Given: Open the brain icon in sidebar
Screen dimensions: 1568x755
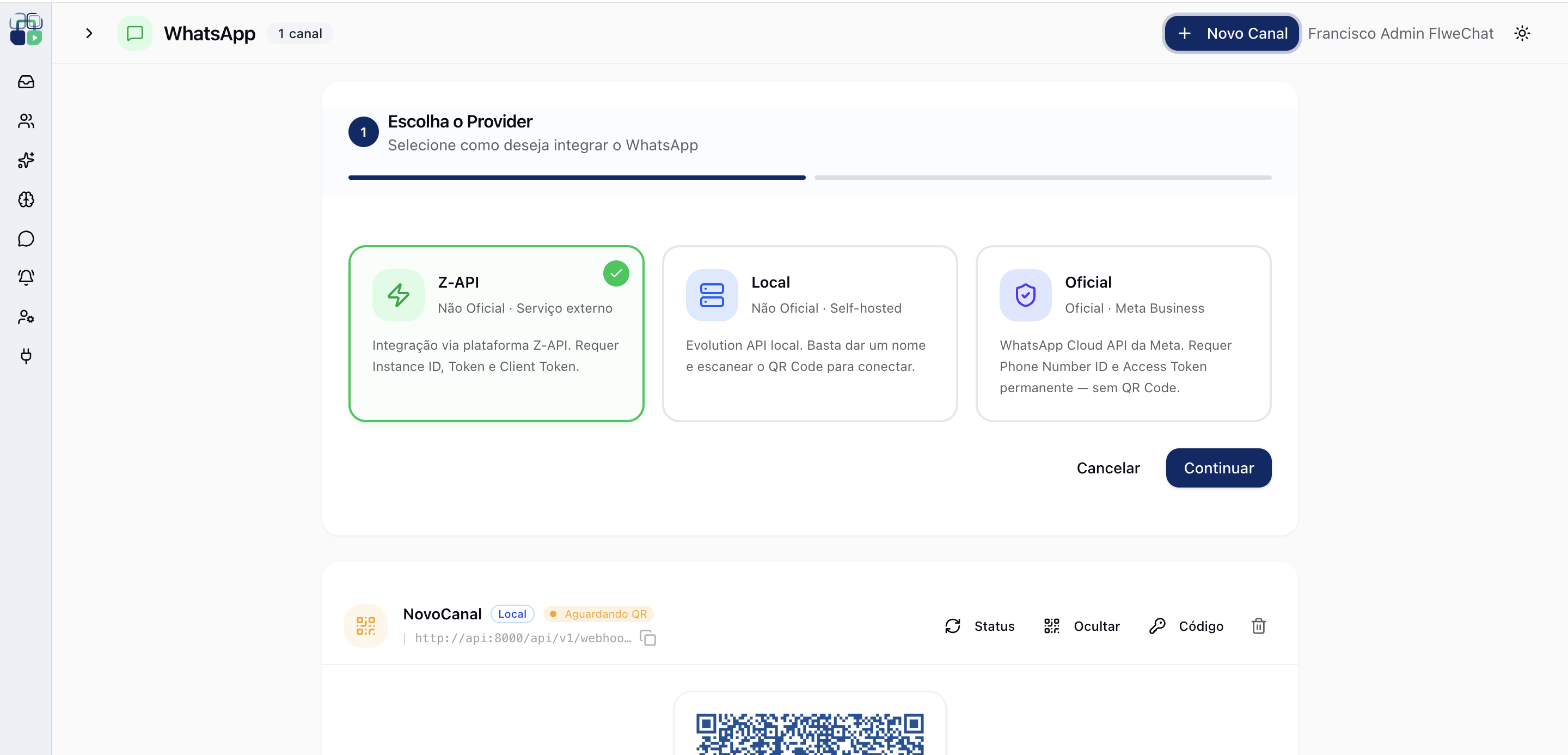Looking at the screenshot, I should (26, 199).
